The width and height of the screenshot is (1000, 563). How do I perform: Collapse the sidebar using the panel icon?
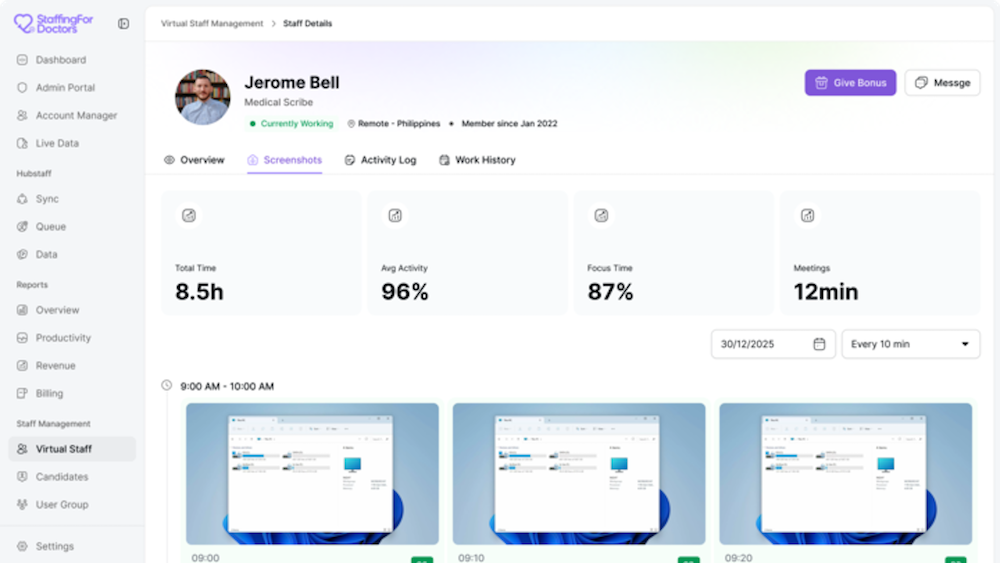123,23
